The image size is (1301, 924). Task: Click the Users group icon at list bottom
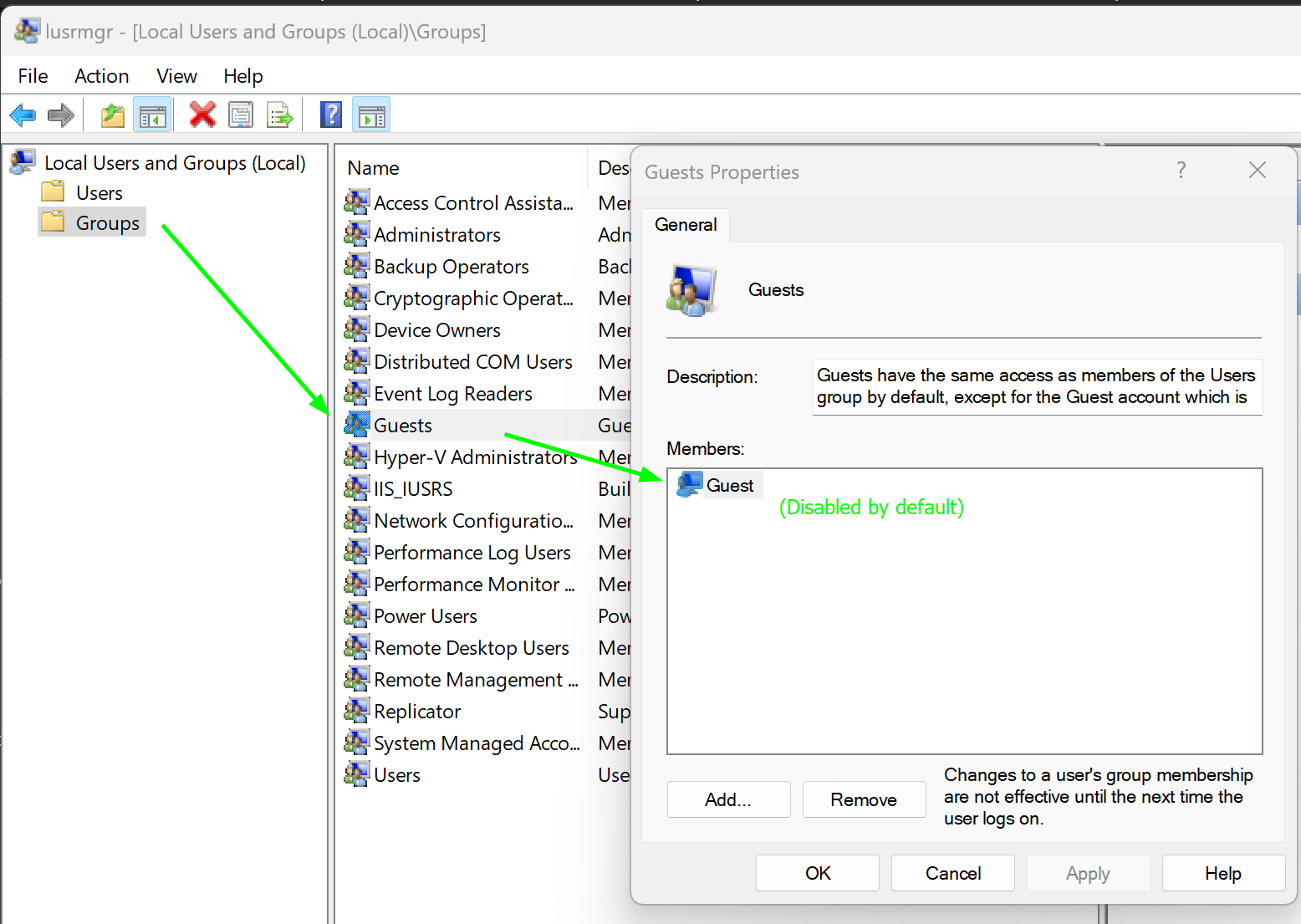(x=357, y=774)
